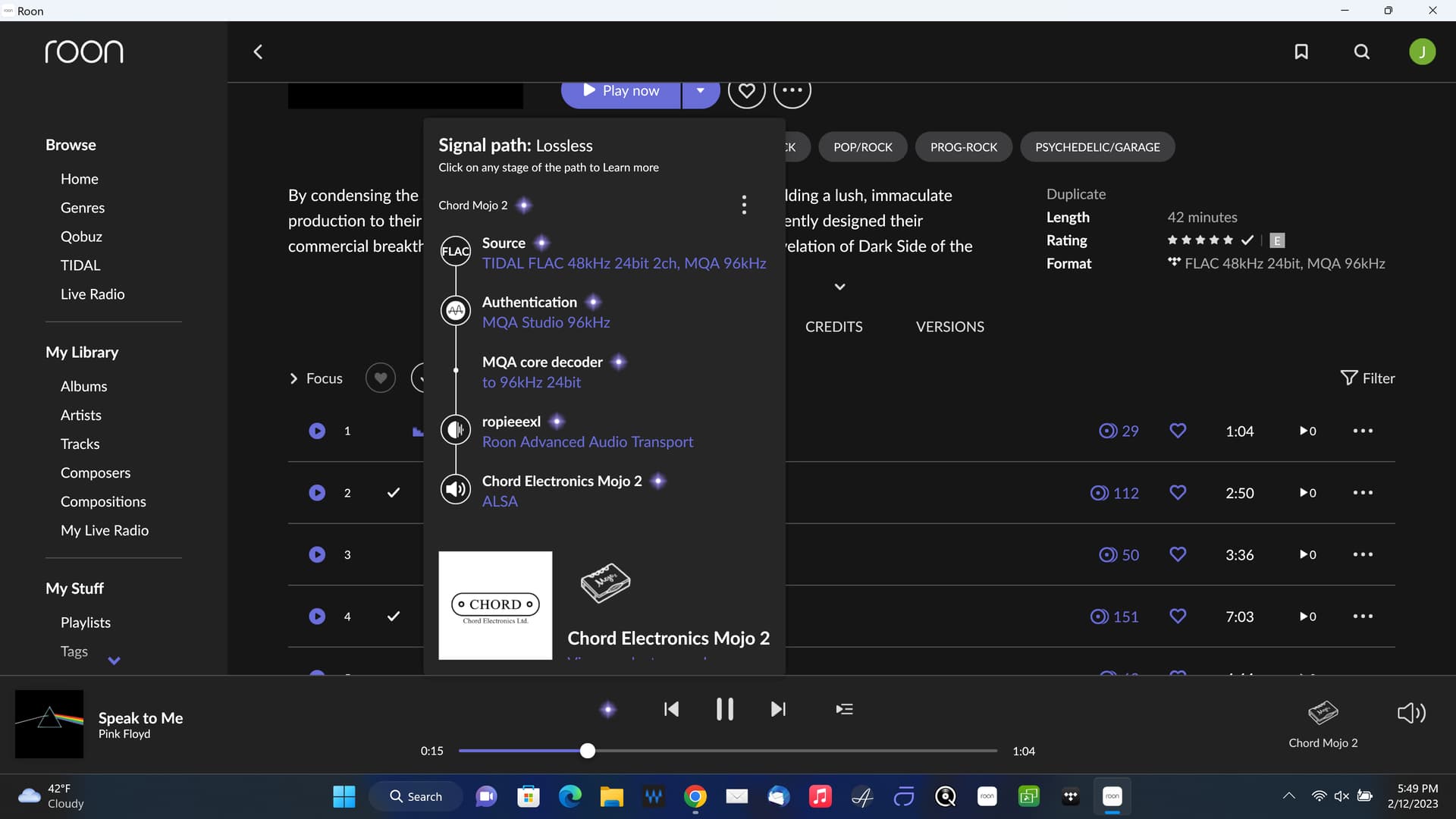This screenshot has width=1456, height=819.
Task: Skip to previous track
Action: tap(671, 709)
